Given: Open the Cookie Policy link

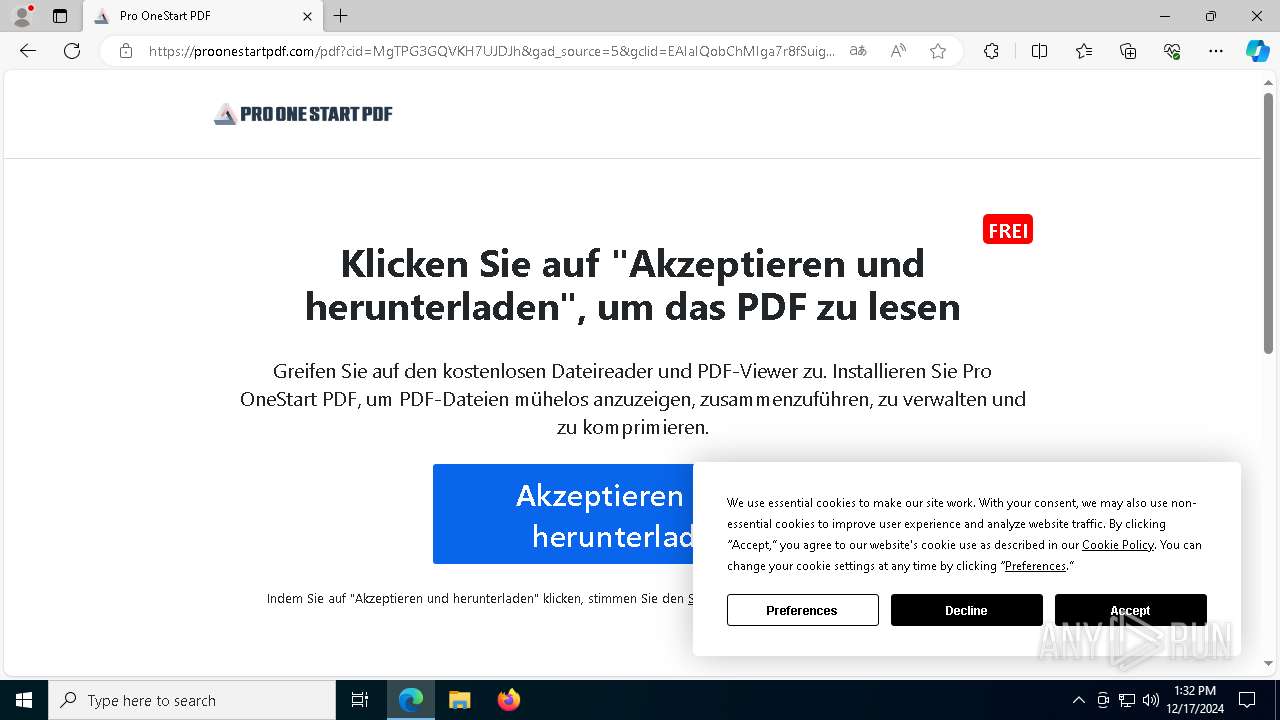Looking at the screenshot, I should [1118, 545].
